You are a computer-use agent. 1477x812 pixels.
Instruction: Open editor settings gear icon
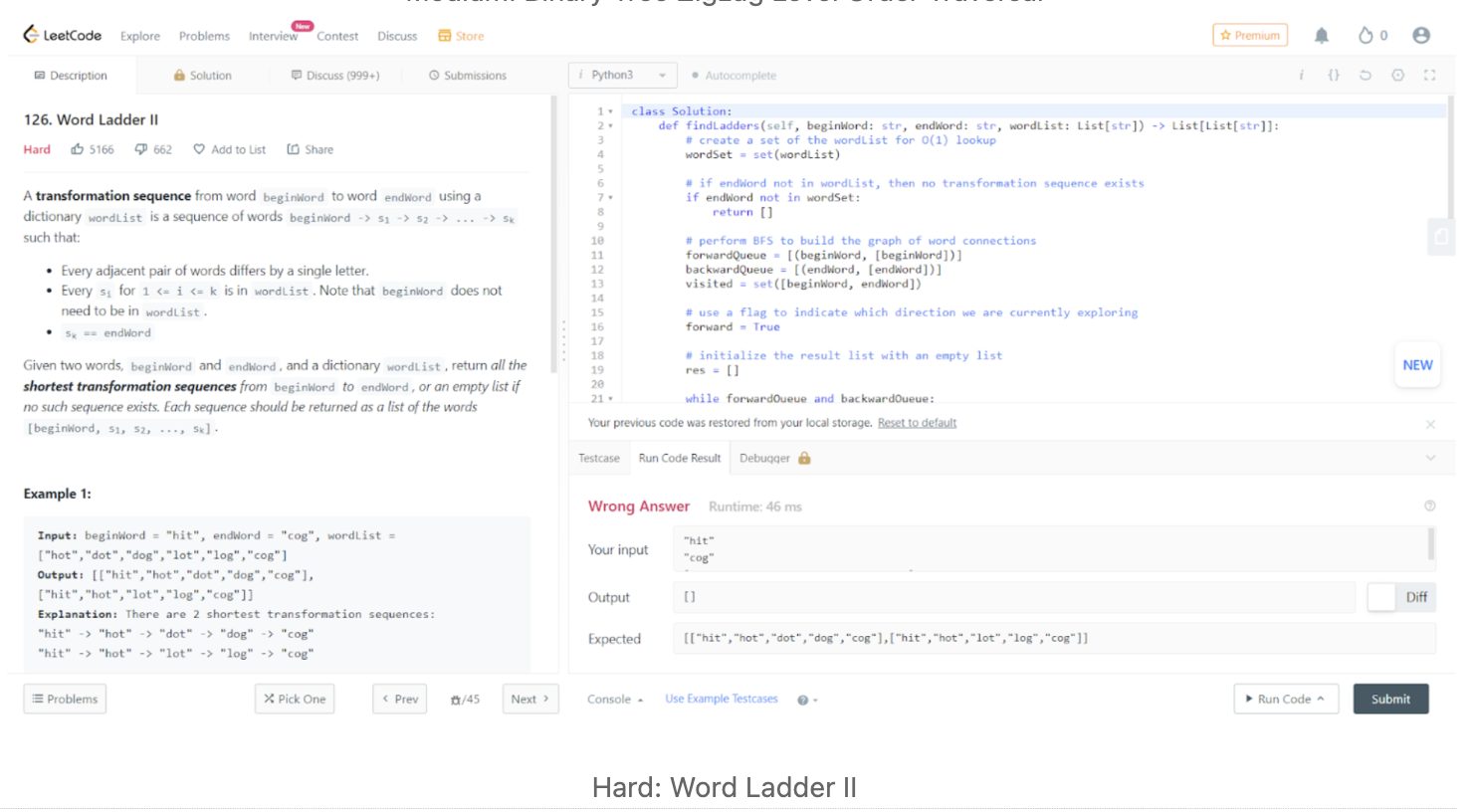[x=1397, y=76]
